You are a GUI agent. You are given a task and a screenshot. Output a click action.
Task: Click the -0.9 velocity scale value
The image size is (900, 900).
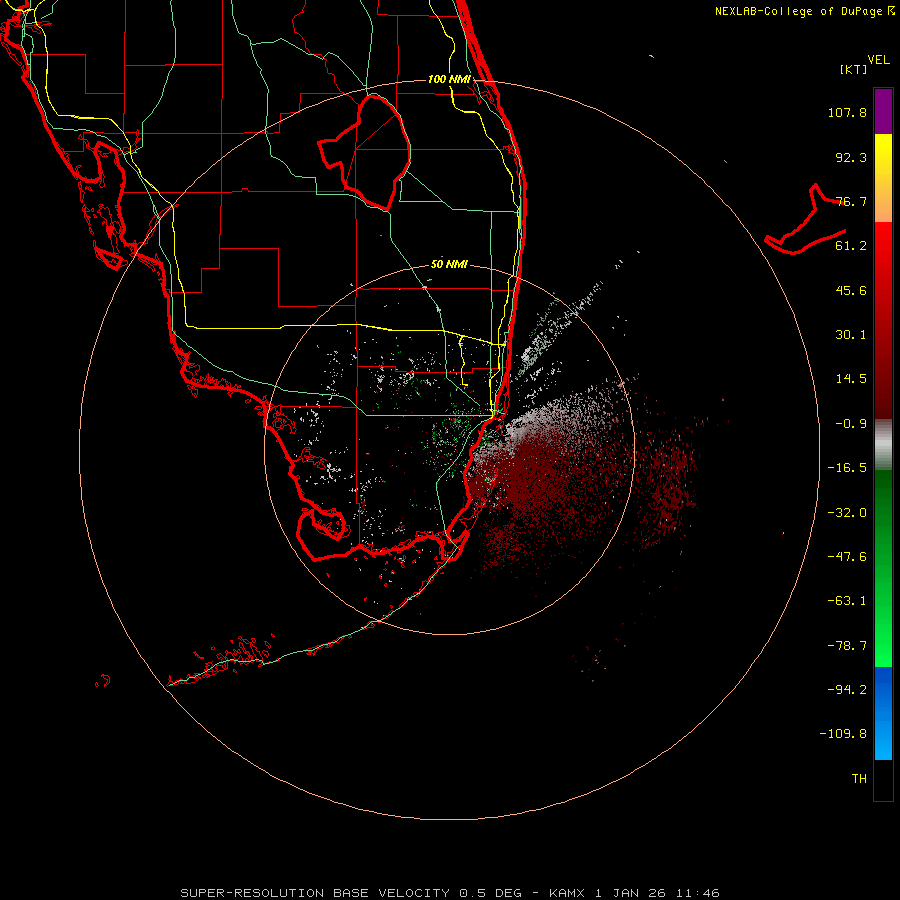pyautogui.click(x=851, y=424)
